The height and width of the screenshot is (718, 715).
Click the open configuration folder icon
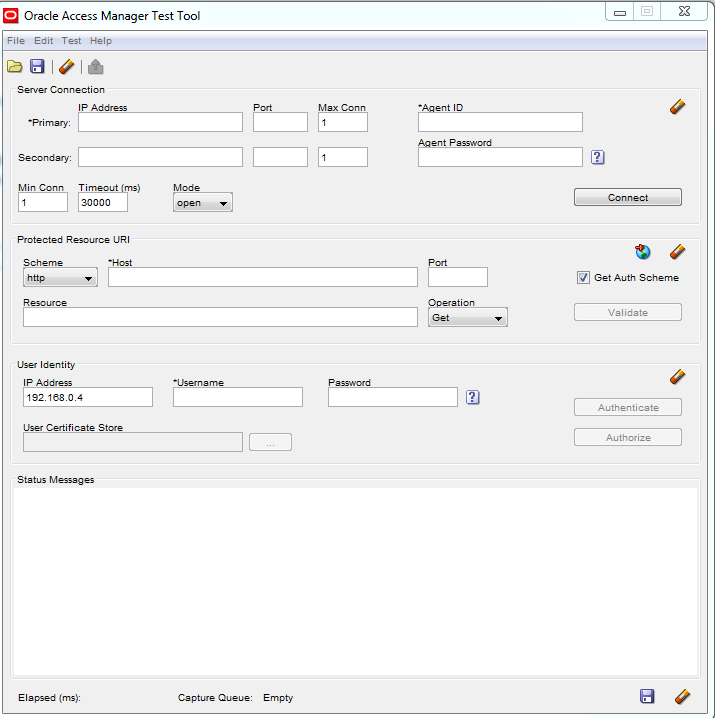(x=15, y=67)
